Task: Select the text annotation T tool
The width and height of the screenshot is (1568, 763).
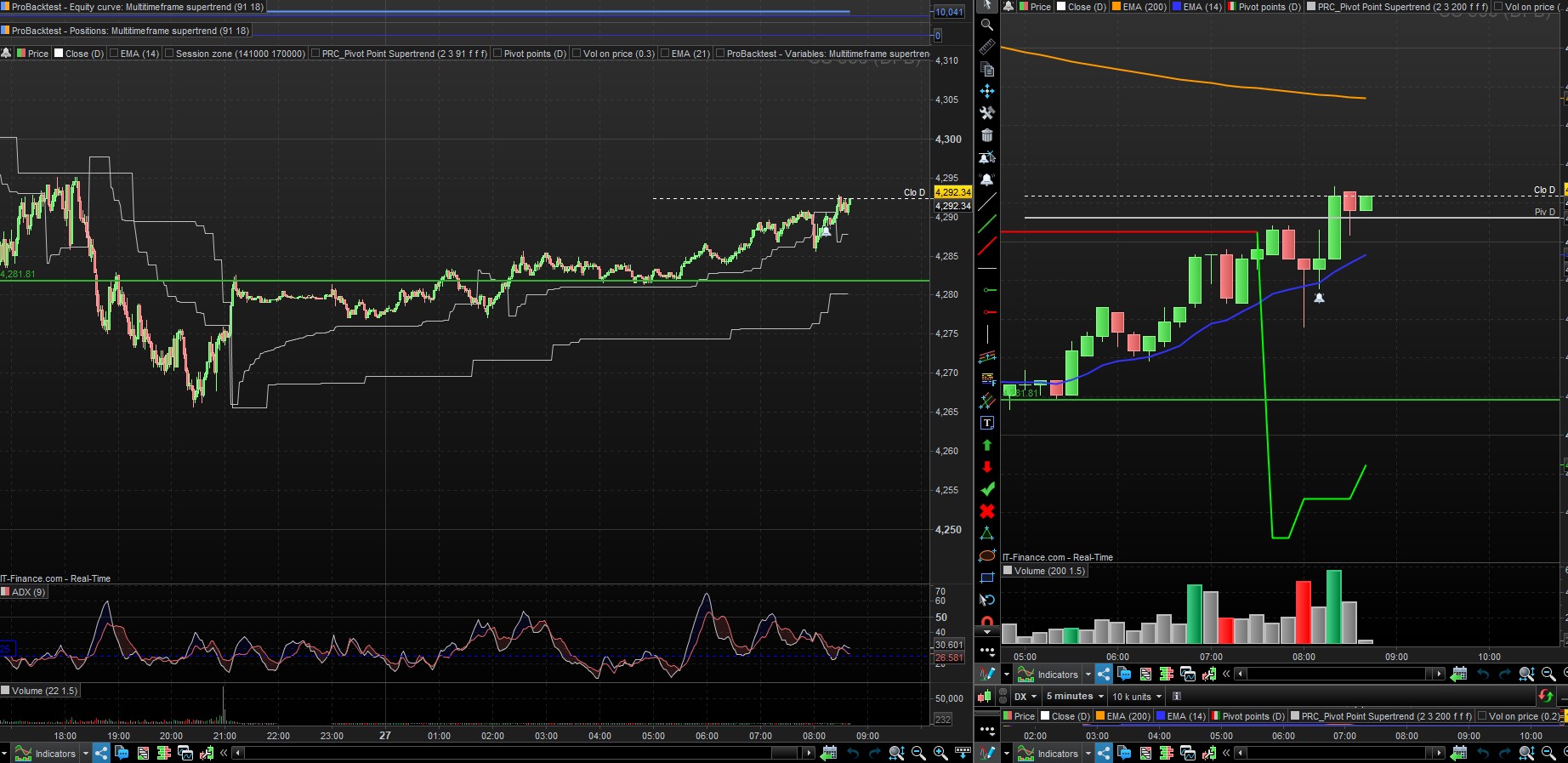Action: (986, 423)
